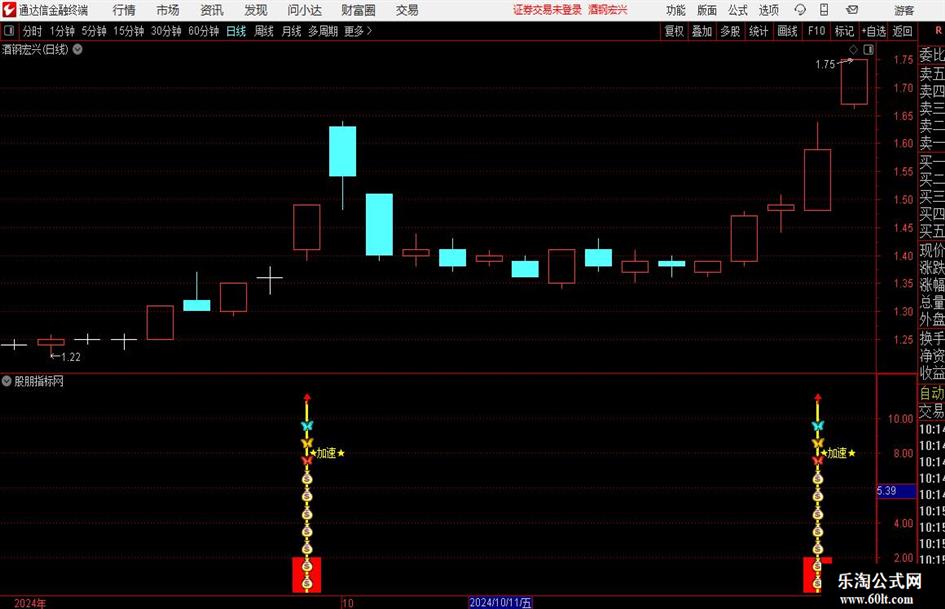945x609 pixels.
Task: Open the 市场 menu
Action: coord(168,10)
